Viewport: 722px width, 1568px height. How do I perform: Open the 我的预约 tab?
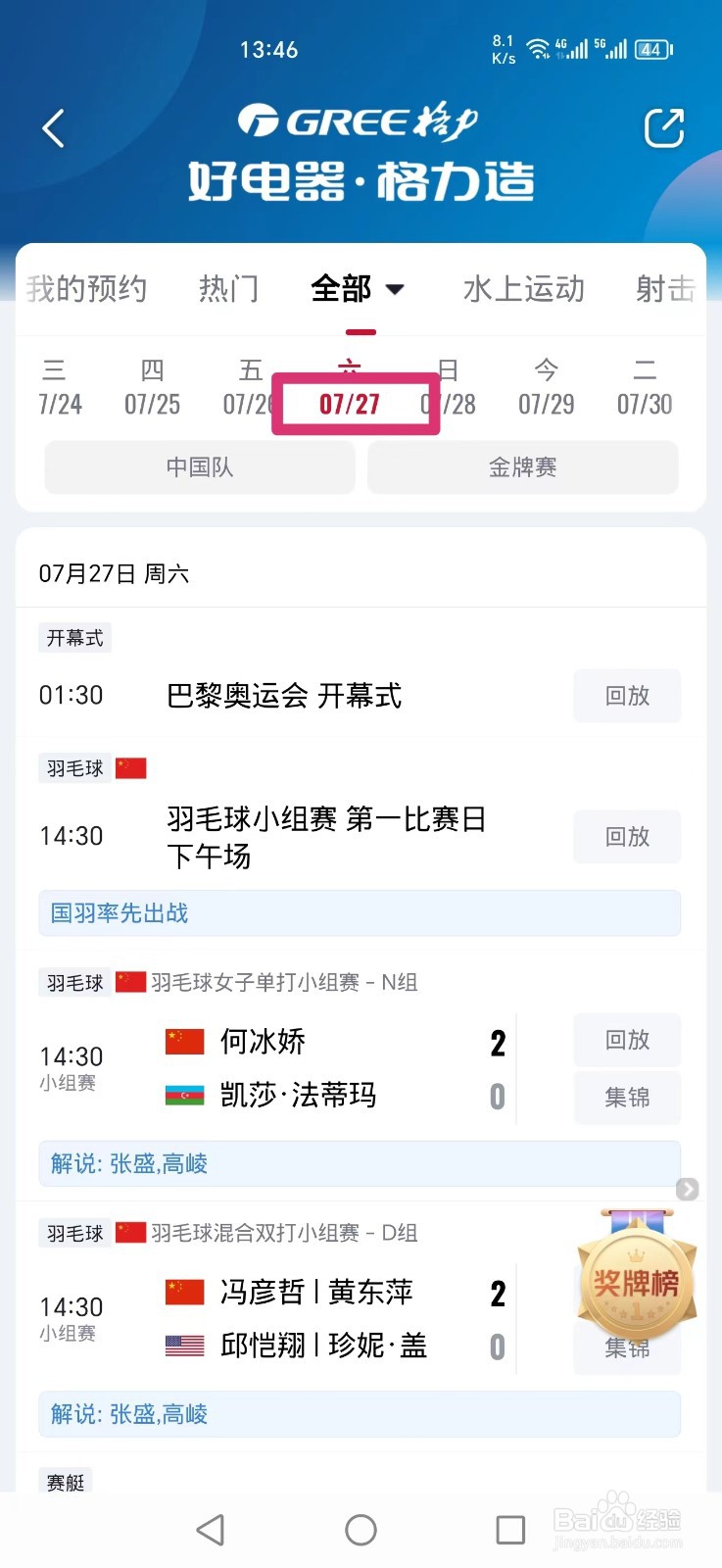pyautogui.click(x=86, y=289)
